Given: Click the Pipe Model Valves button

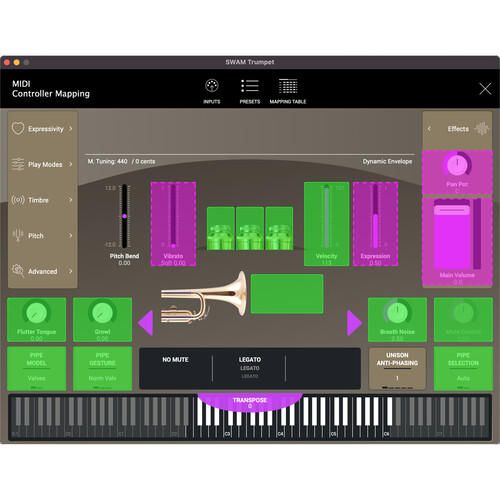Looking at the screenshot, I should 37,368.
